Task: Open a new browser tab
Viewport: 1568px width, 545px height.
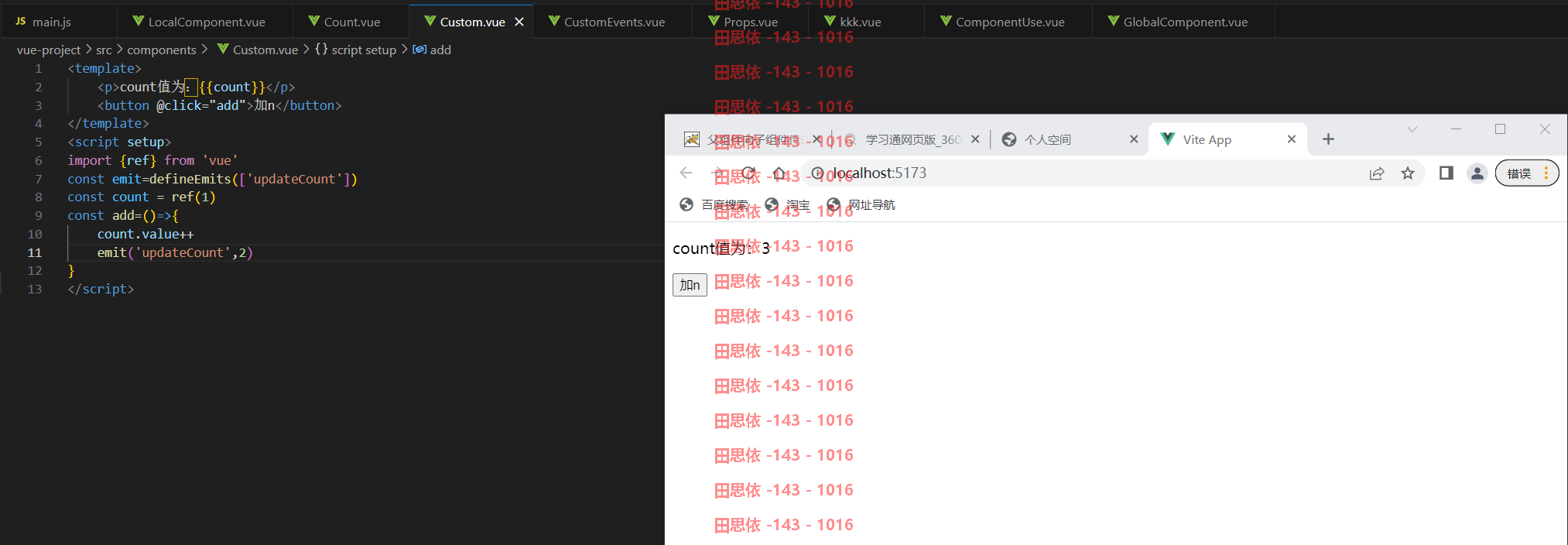Action: point(1328,139)
